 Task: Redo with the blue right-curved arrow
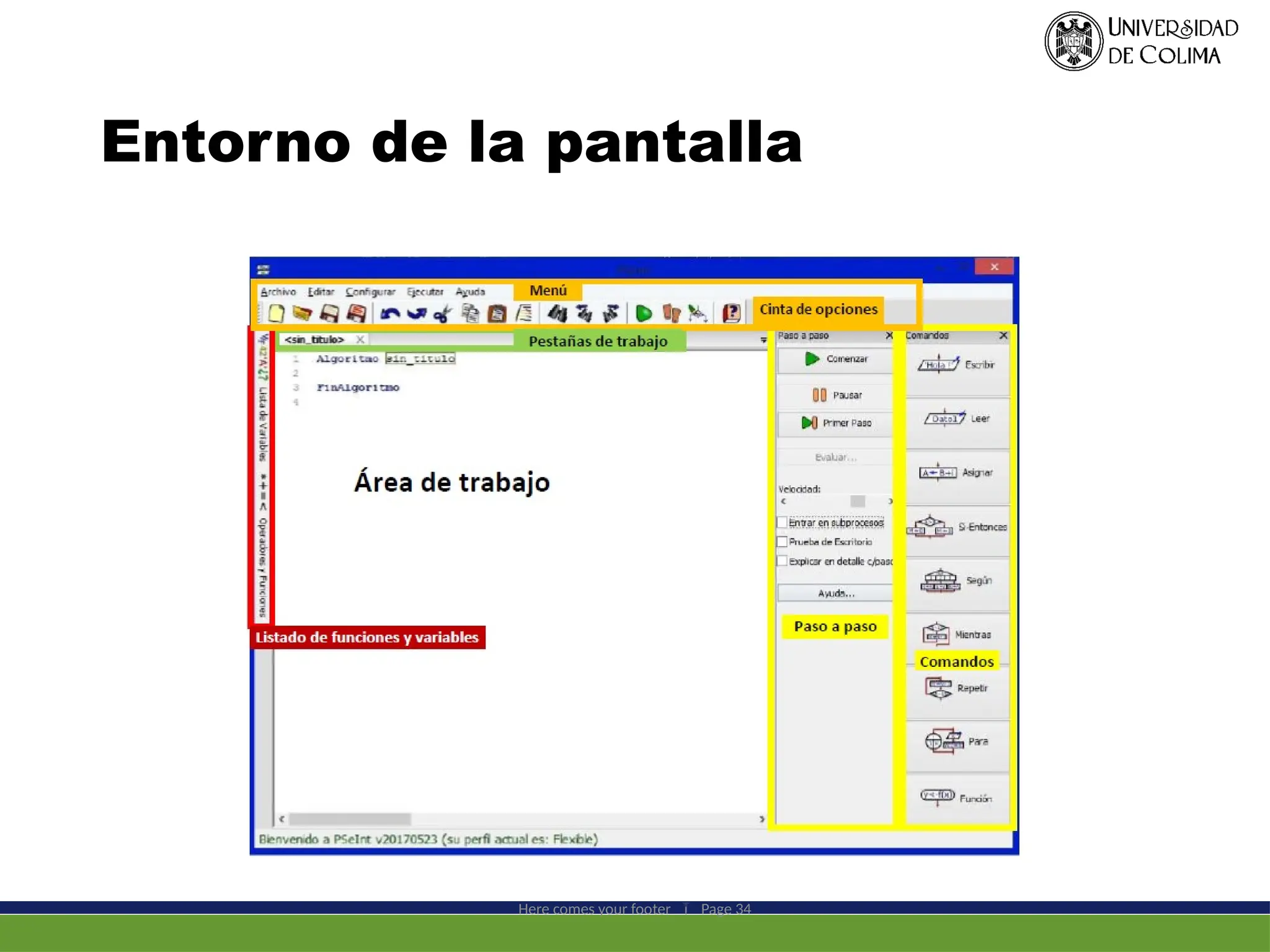417,314
